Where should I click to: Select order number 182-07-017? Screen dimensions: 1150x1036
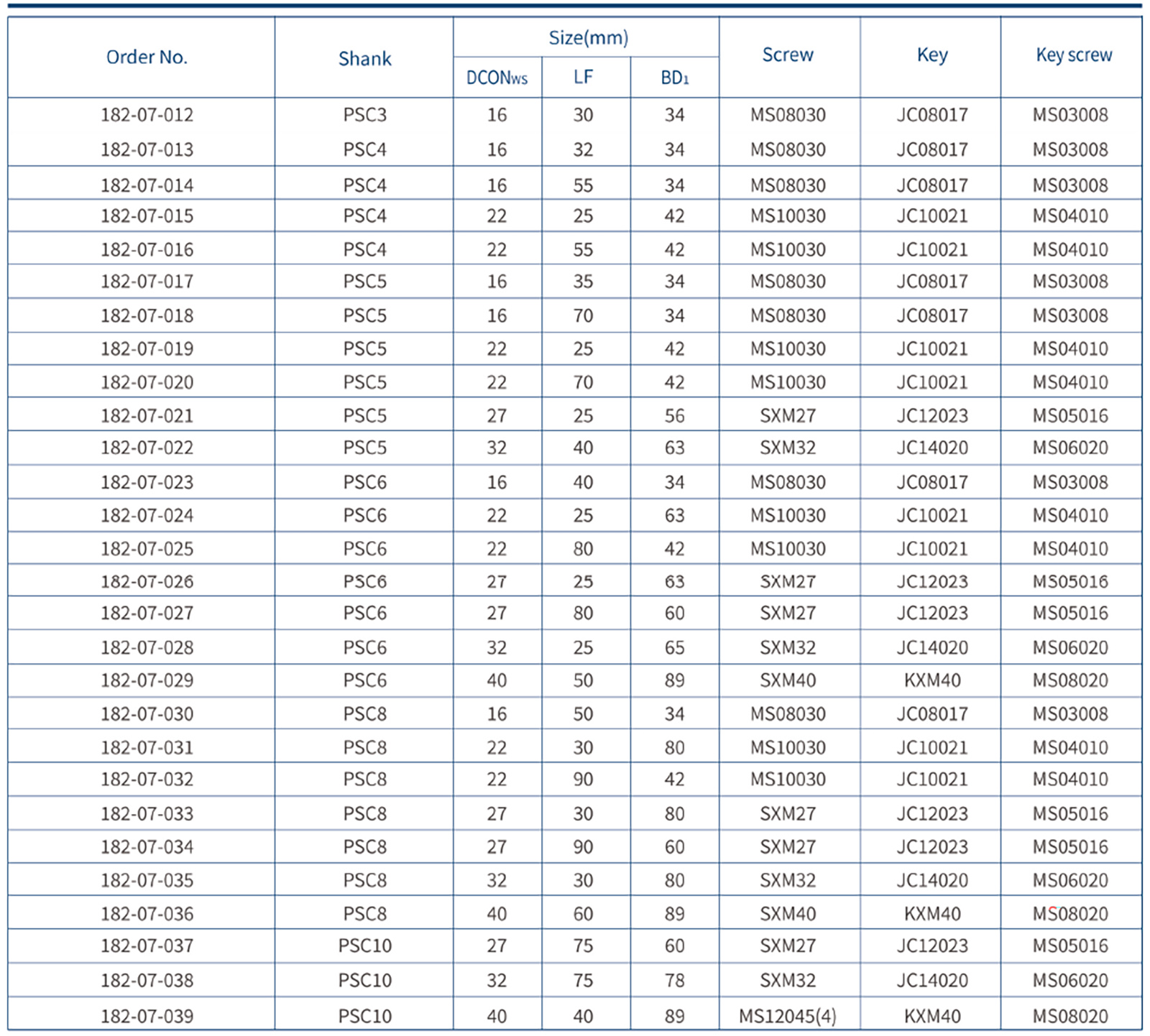[x=147, y=282]
